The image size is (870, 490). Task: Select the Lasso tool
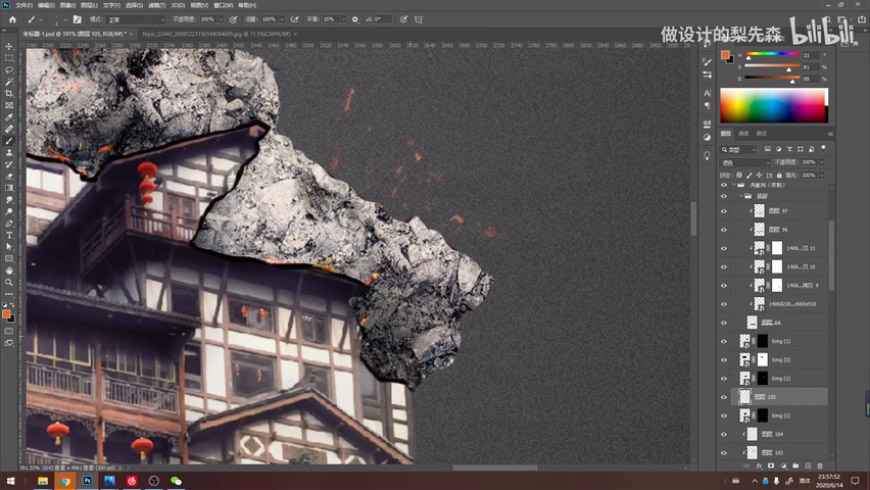click(9, 70)
